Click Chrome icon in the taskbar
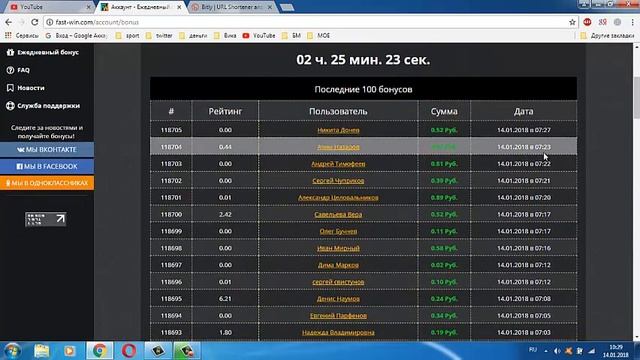This screenshot has width=640, height=360. (99, 351)
